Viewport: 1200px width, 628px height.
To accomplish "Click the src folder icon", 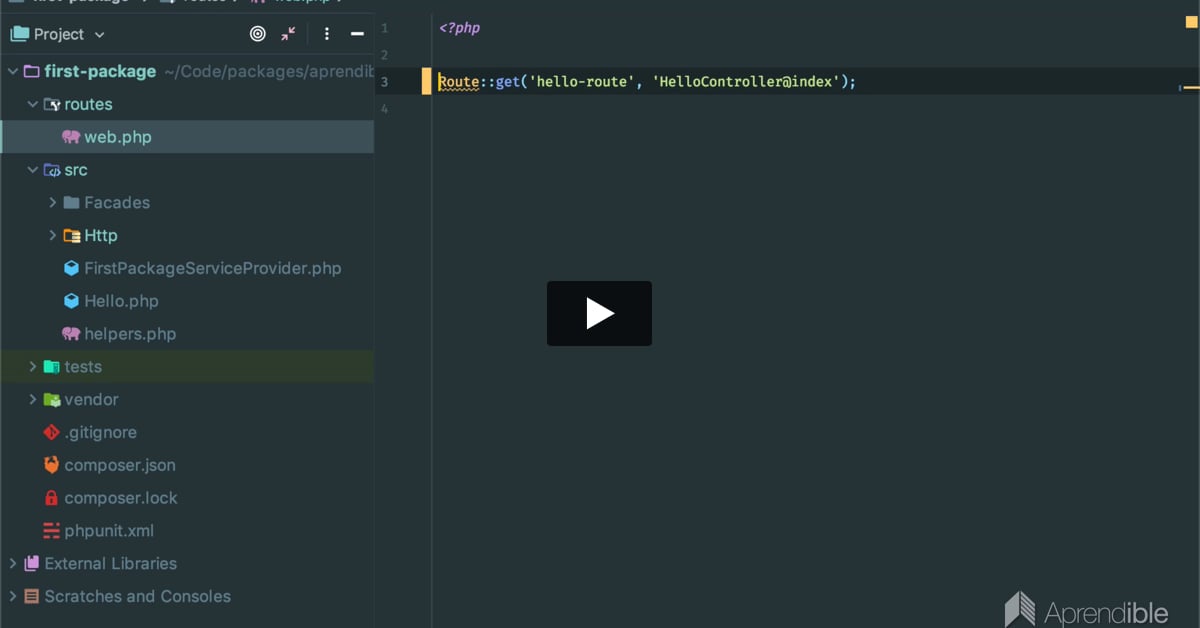I will (x=52, y=170).
